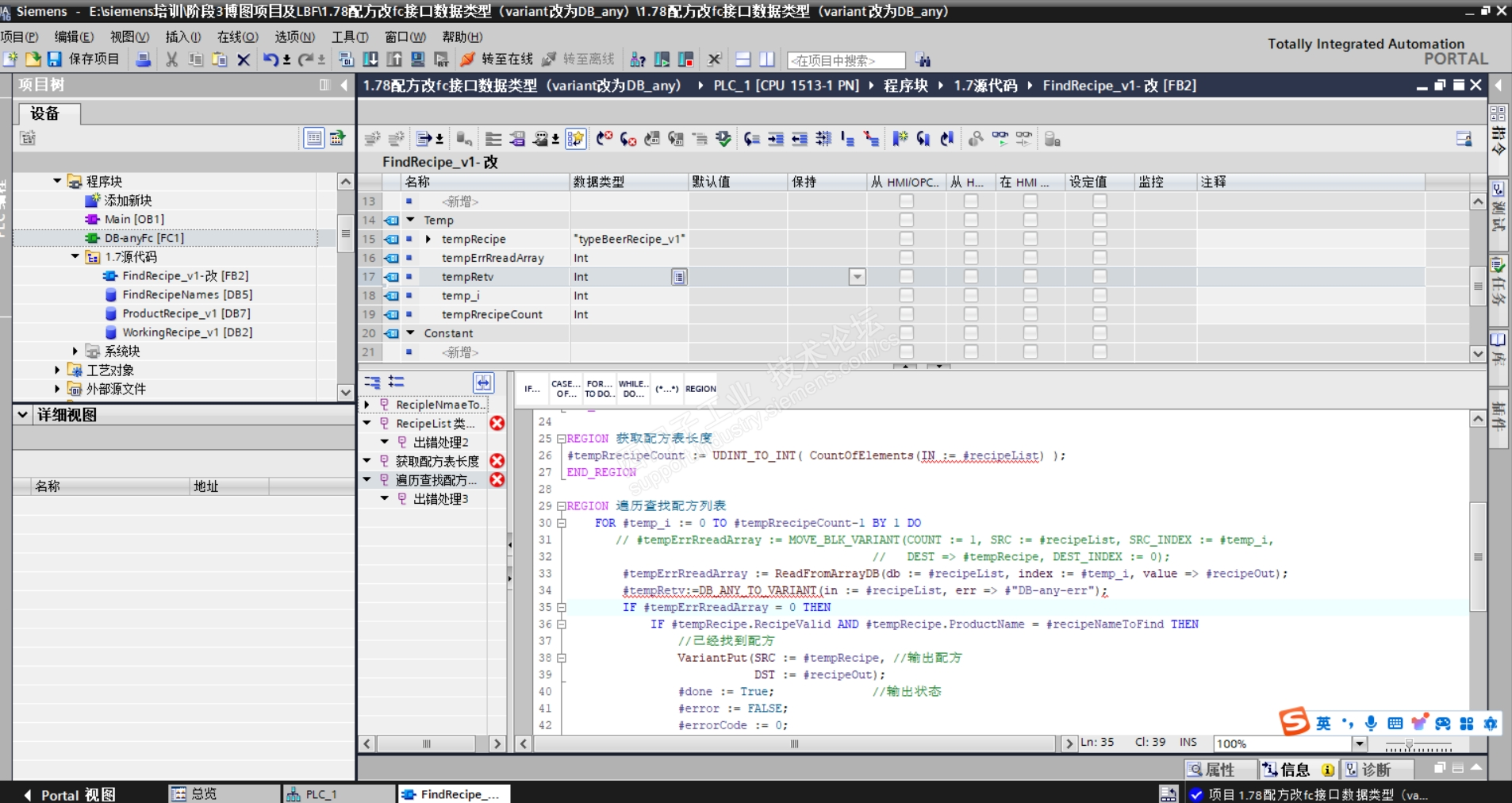Click the Save project icon
Viewport: 1512px width, 803px height.
(x=55, y=60)
